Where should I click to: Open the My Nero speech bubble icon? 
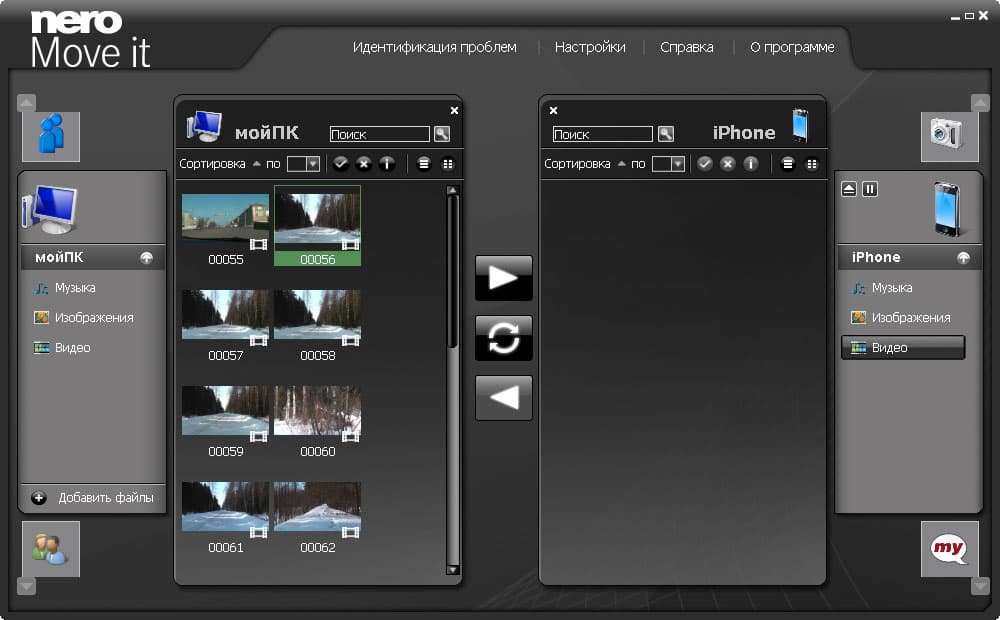coord(950,549)
